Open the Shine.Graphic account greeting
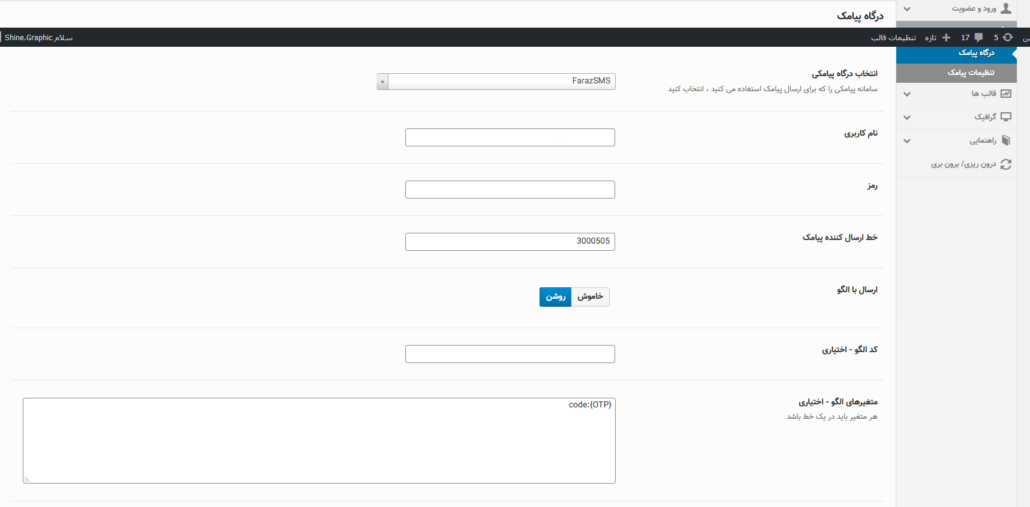 click(x=38, y=37)
